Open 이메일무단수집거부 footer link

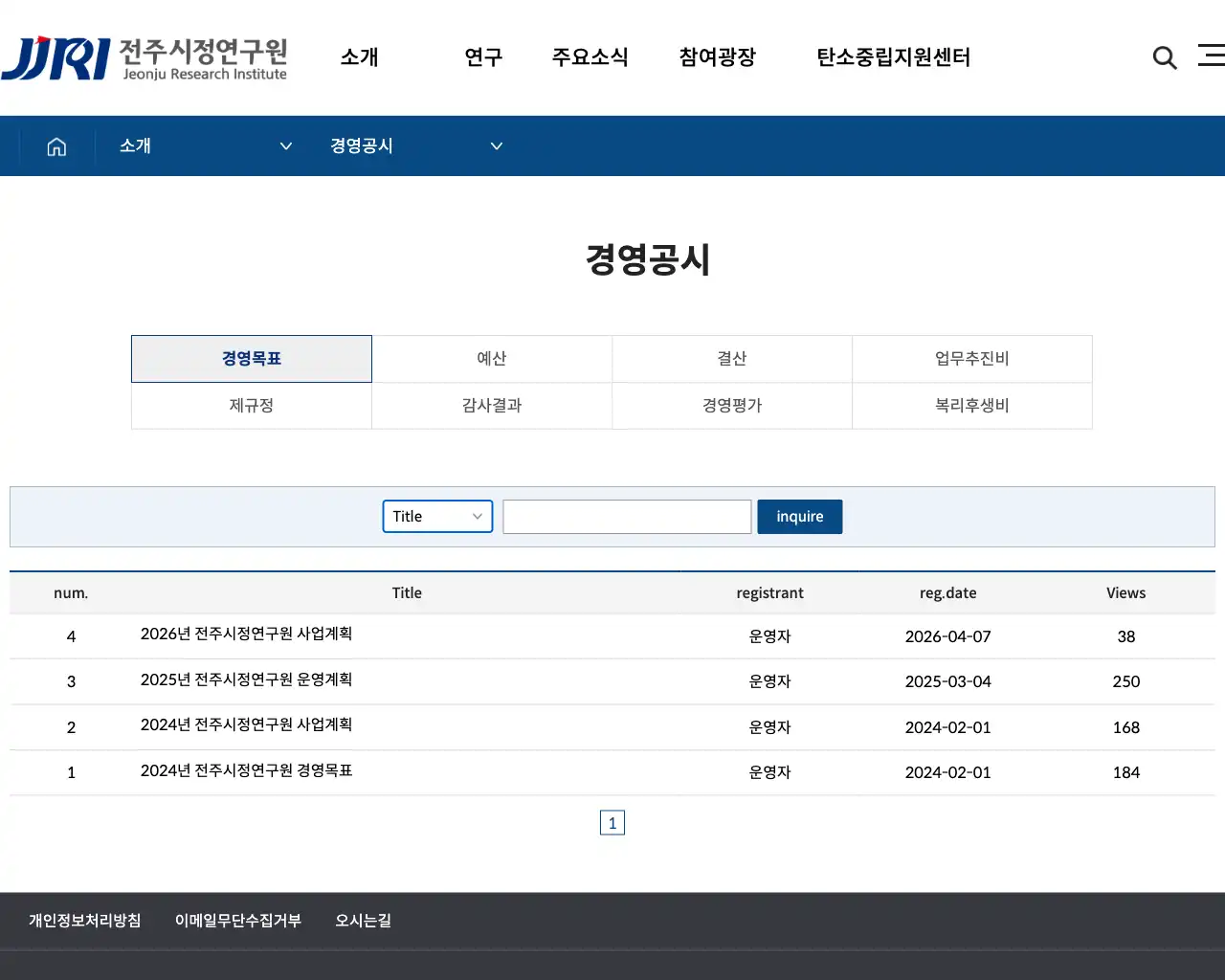(238, 921)
